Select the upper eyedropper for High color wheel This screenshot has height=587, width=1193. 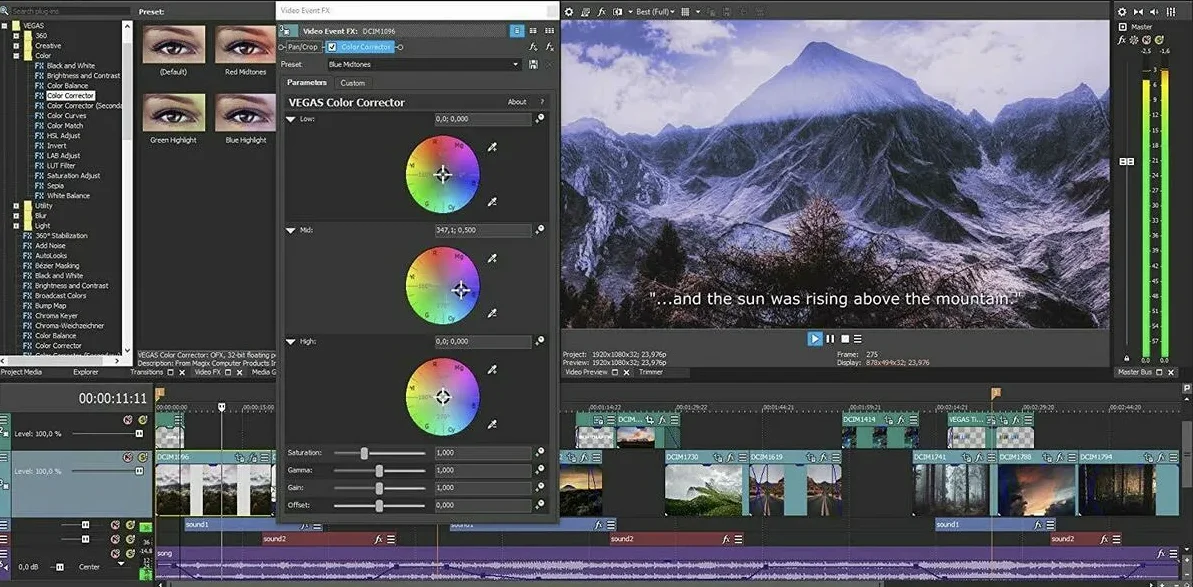tap(492, 369)
